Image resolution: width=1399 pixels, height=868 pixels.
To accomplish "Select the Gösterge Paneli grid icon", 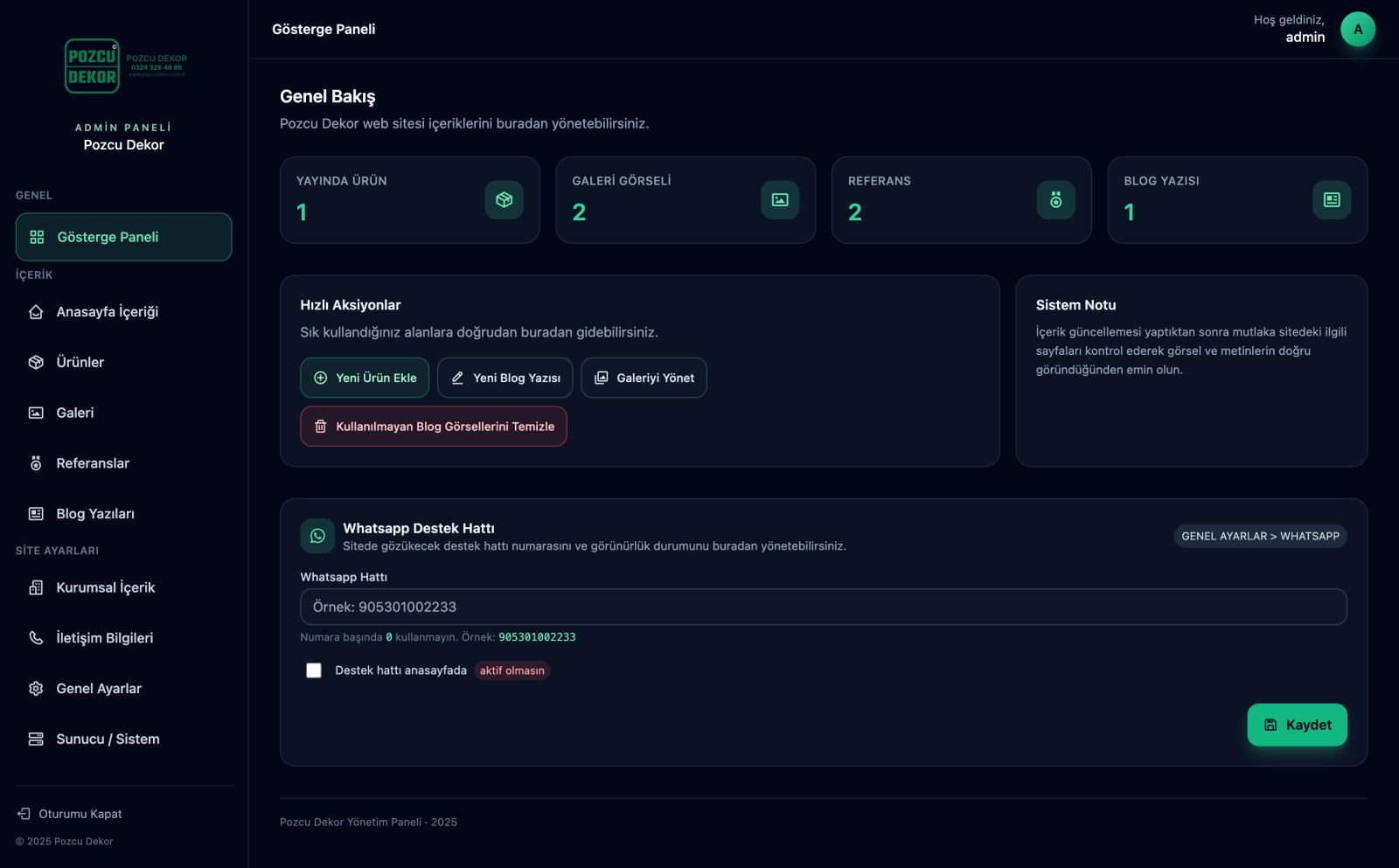I will (x=35, y=236).
